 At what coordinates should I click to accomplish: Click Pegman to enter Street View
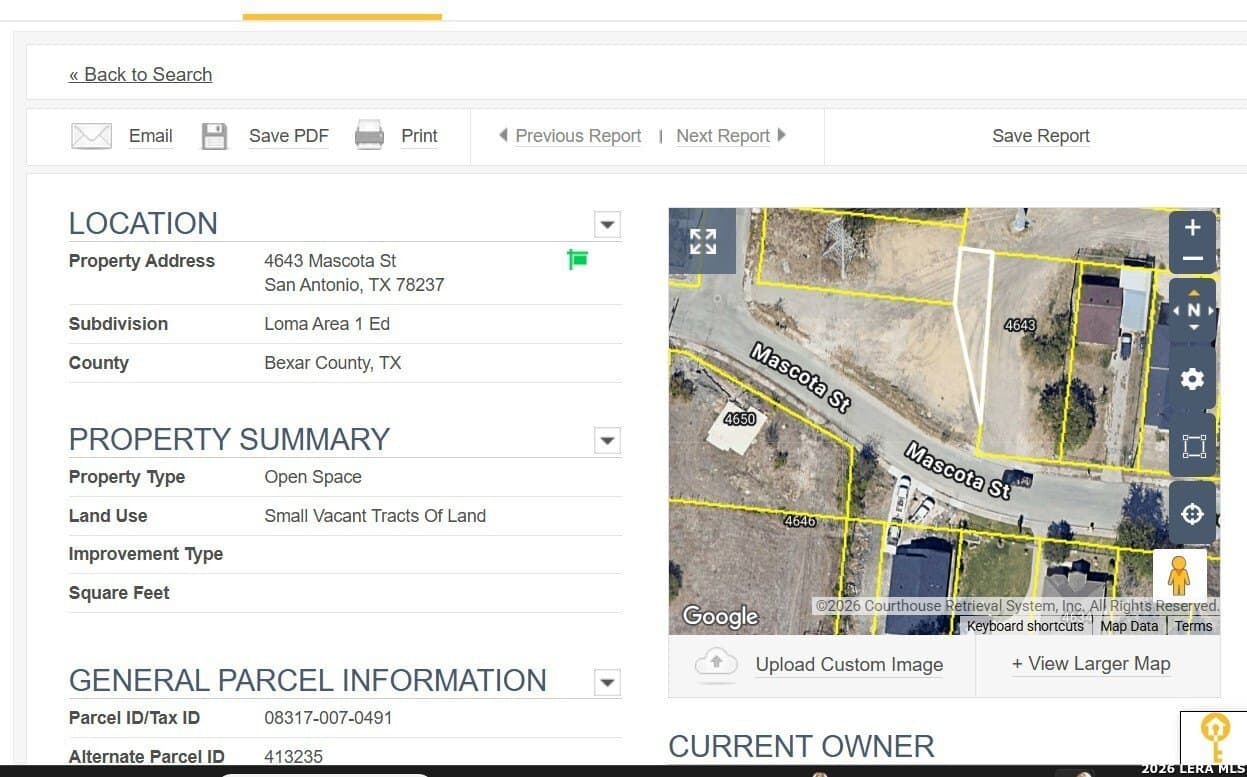[1179, 577]
